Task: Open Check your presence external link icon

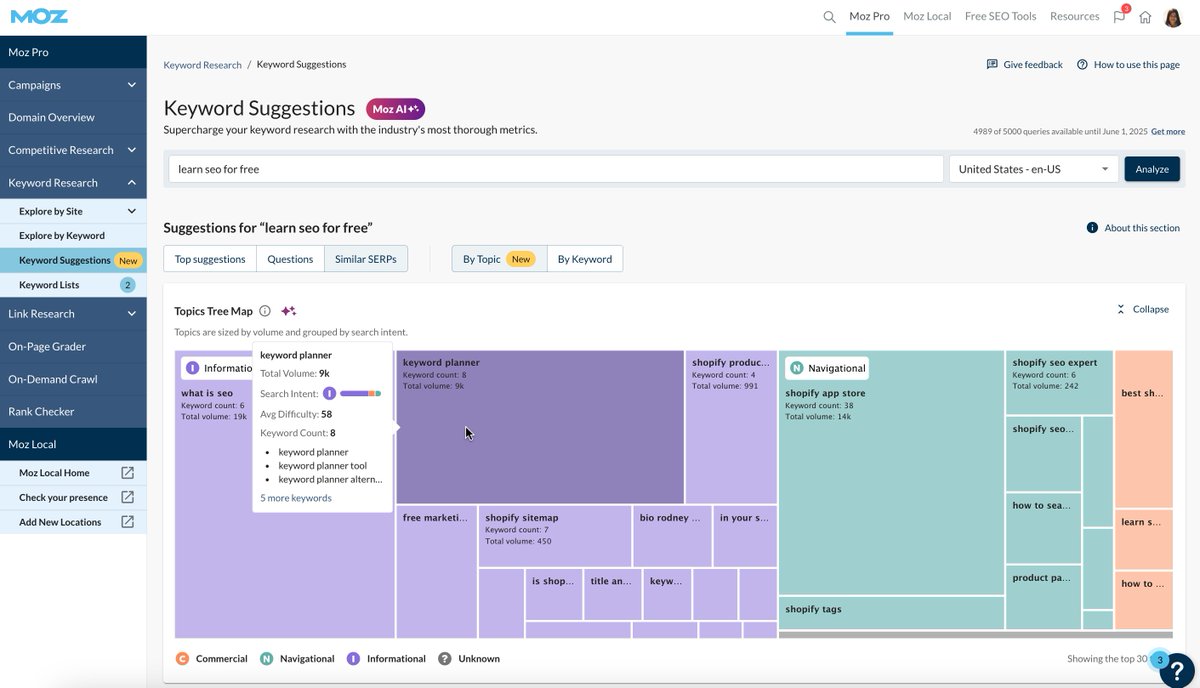Action: click(x=128, y=497)
